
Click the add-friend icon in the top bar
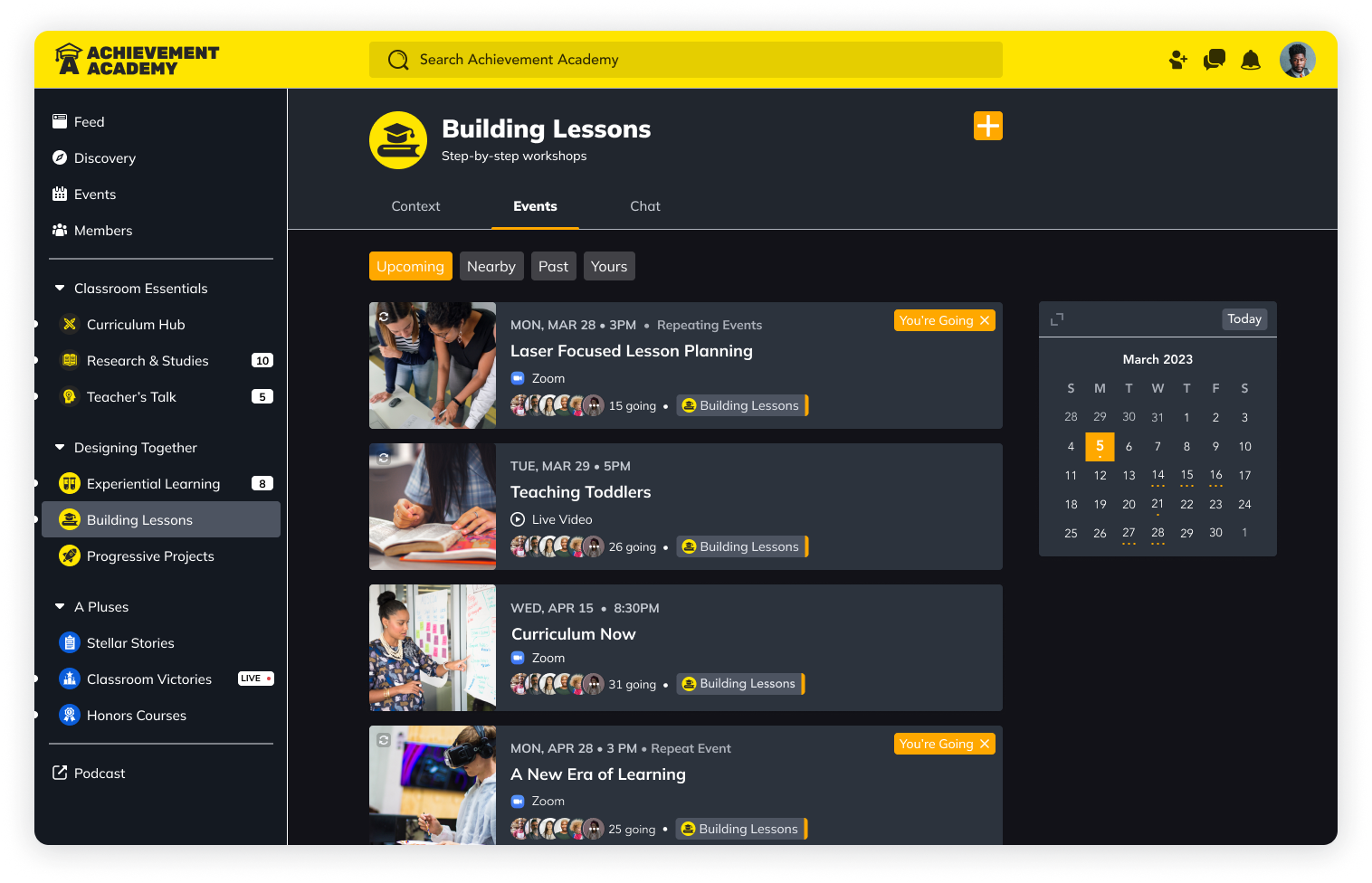[1177, 60]
